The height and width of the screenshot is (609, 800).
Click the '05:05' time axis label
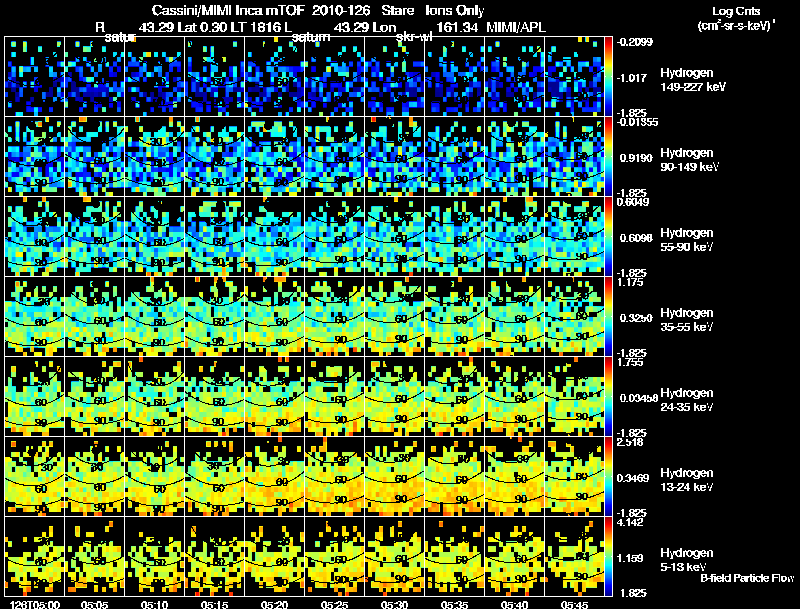click(94, 604)
